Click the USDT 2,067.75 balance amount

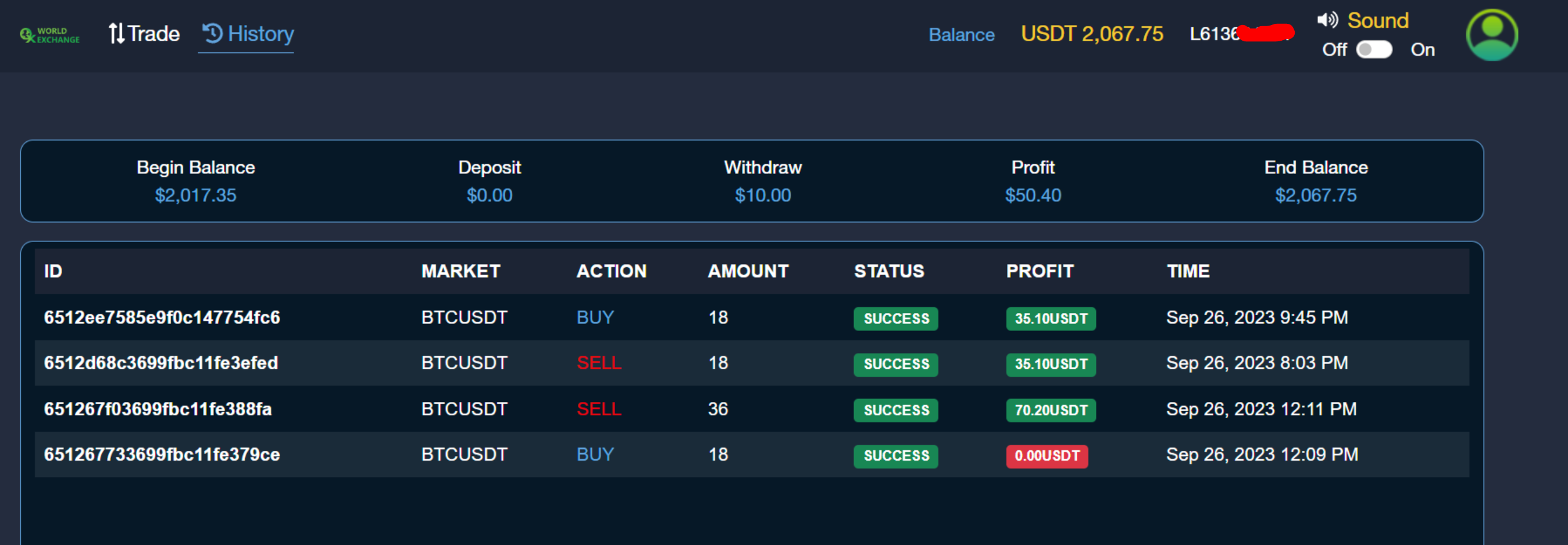[1091, 34]
